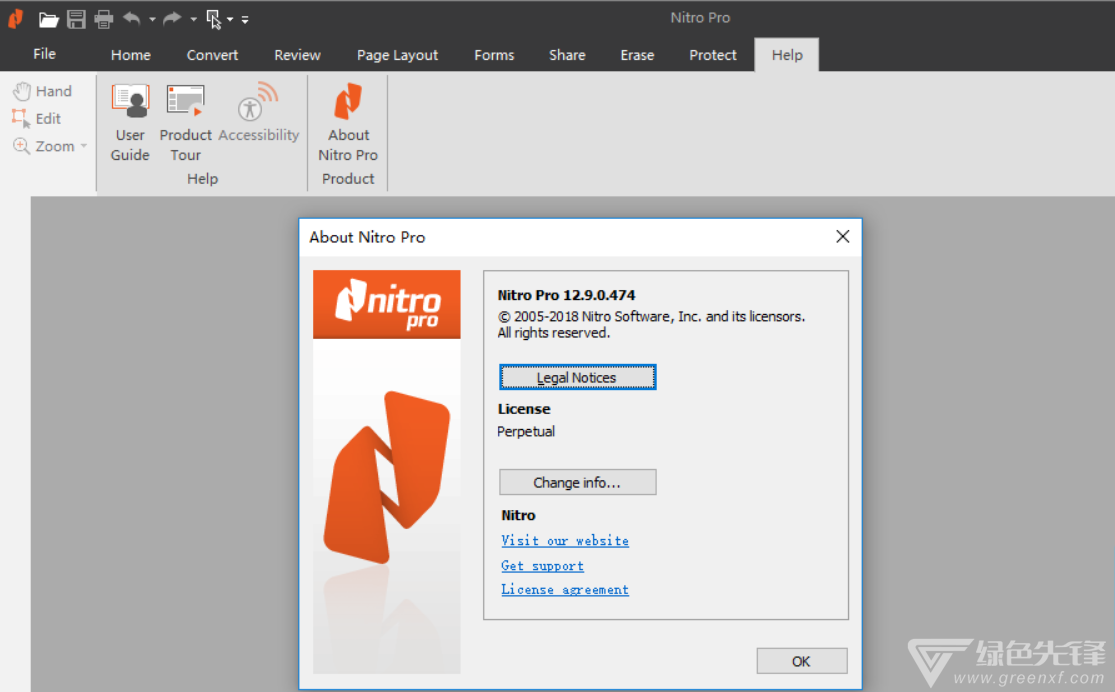This screenshot has height=692, width=1115.
Task: Print using the printer icon
Action: [x=104, y=19]
